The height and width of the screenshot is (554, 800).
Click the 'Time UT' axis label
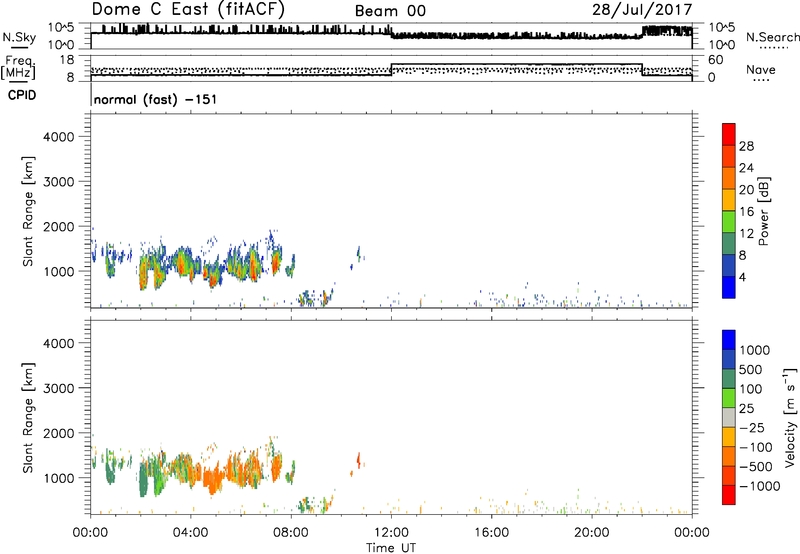coord(391,548)
